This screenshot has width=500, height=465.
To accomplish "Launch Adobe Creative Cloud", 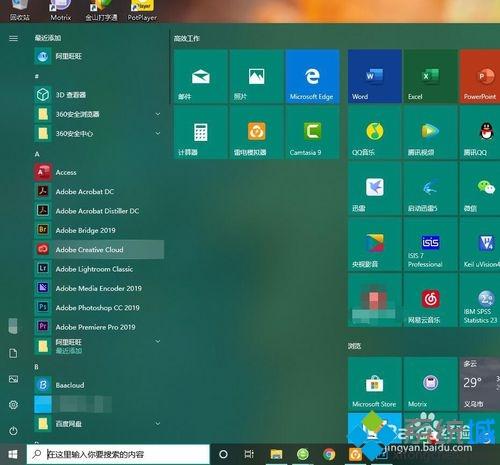I will [x=99, y=249].
